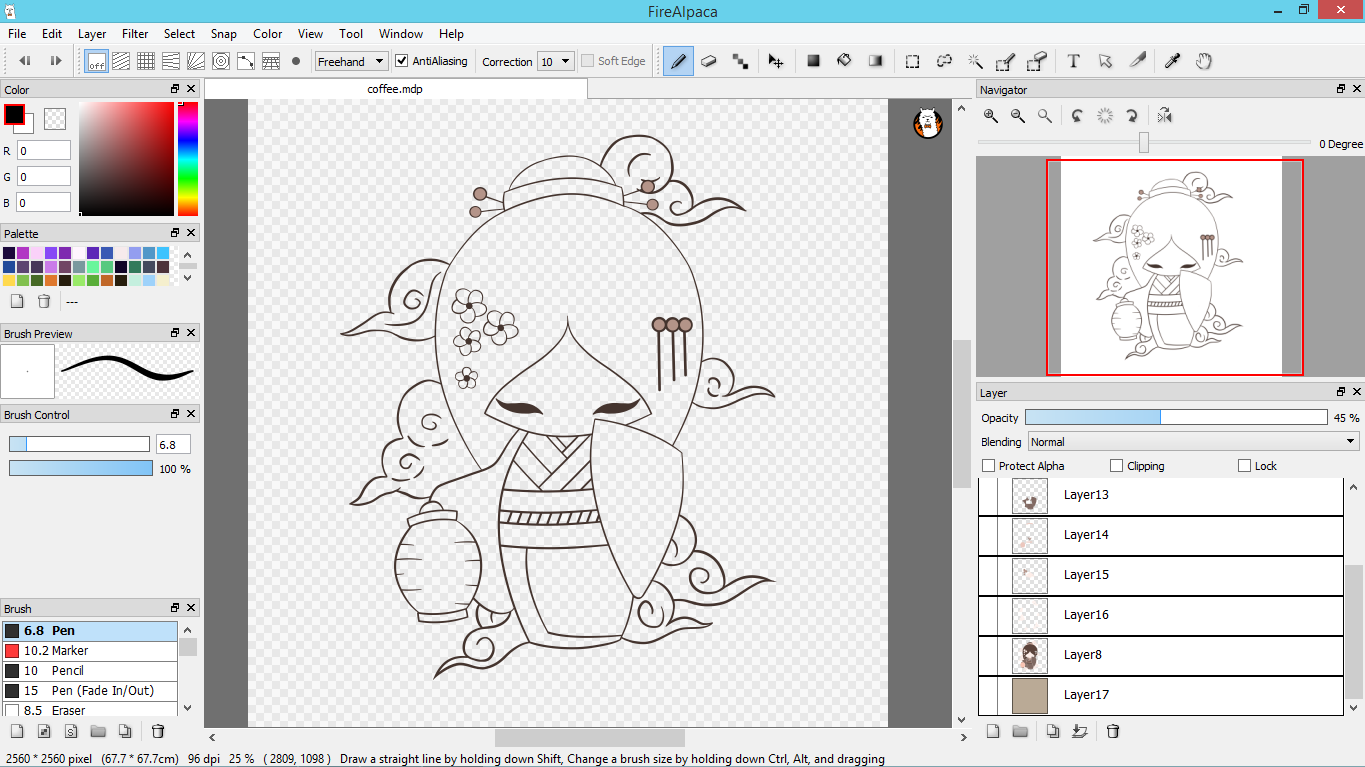Zoom in using Navigator magnifier plus
1365x767 pixels.
pyautogui.click(x=991, y=116)
